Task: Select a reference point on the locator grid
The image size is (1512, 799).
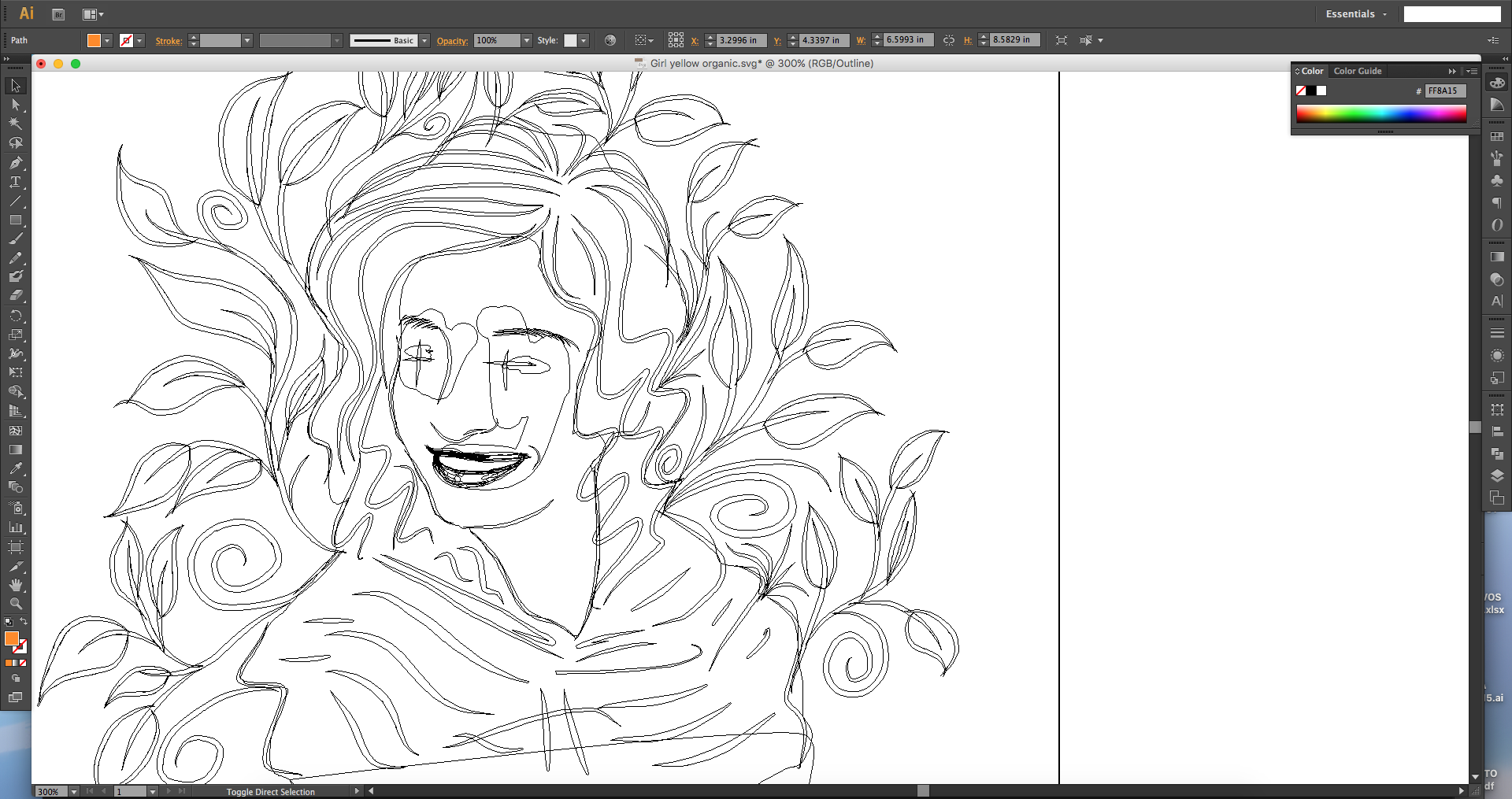Action: (676, 40)
